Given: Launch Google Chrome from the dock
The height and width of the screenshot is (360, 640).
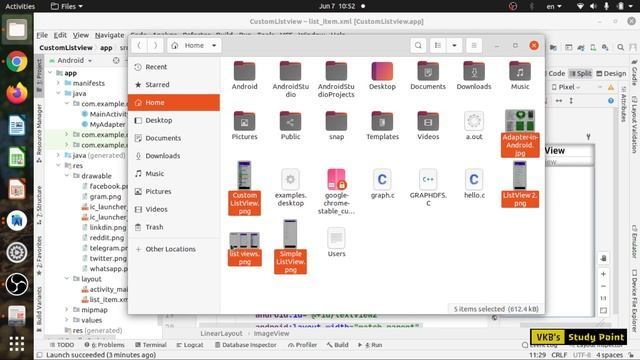Looking at the screenshot, I should tap(17, 62).
